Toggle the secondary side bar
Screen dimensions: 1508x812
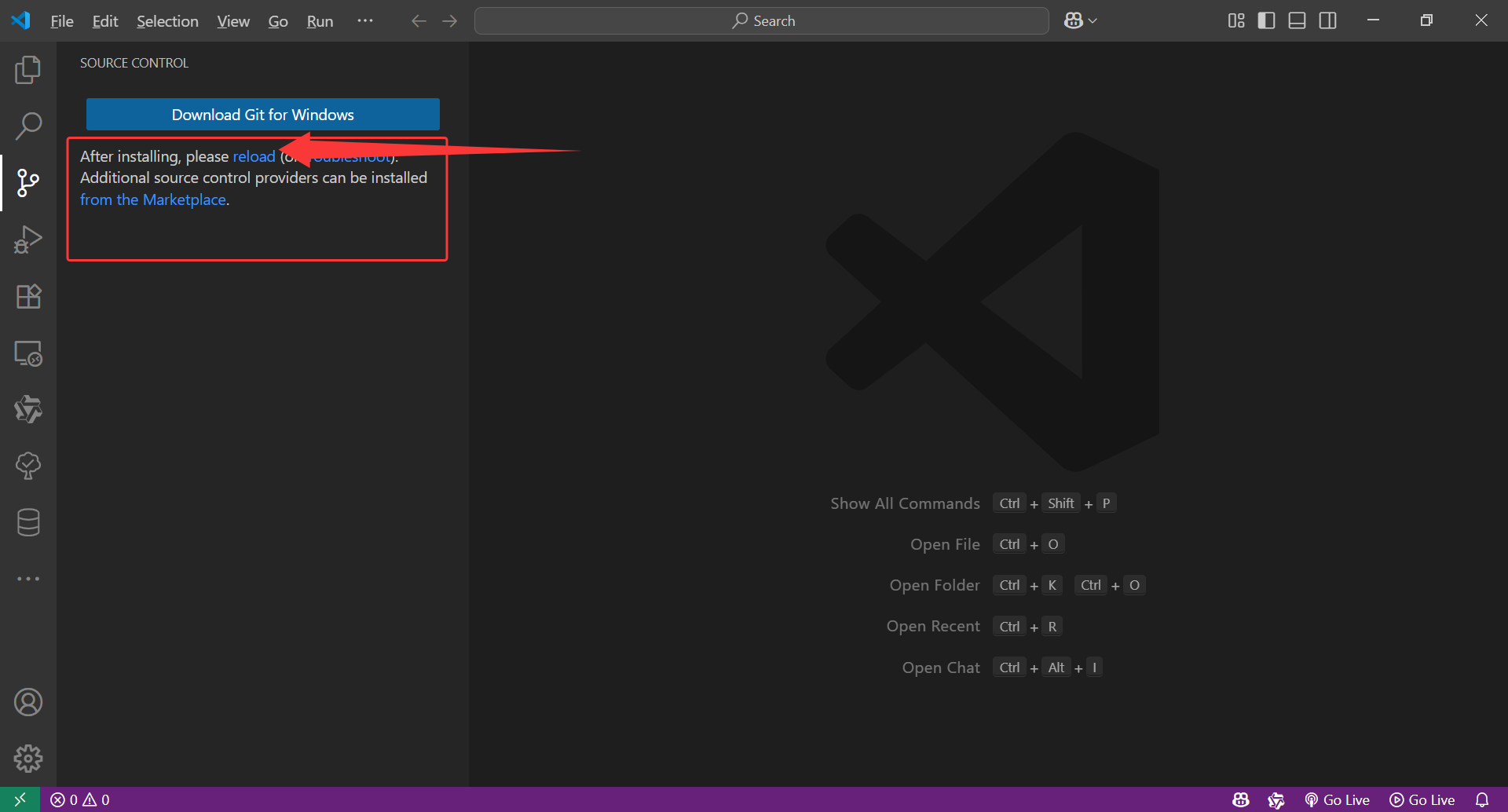click(x=1328, y=21)
